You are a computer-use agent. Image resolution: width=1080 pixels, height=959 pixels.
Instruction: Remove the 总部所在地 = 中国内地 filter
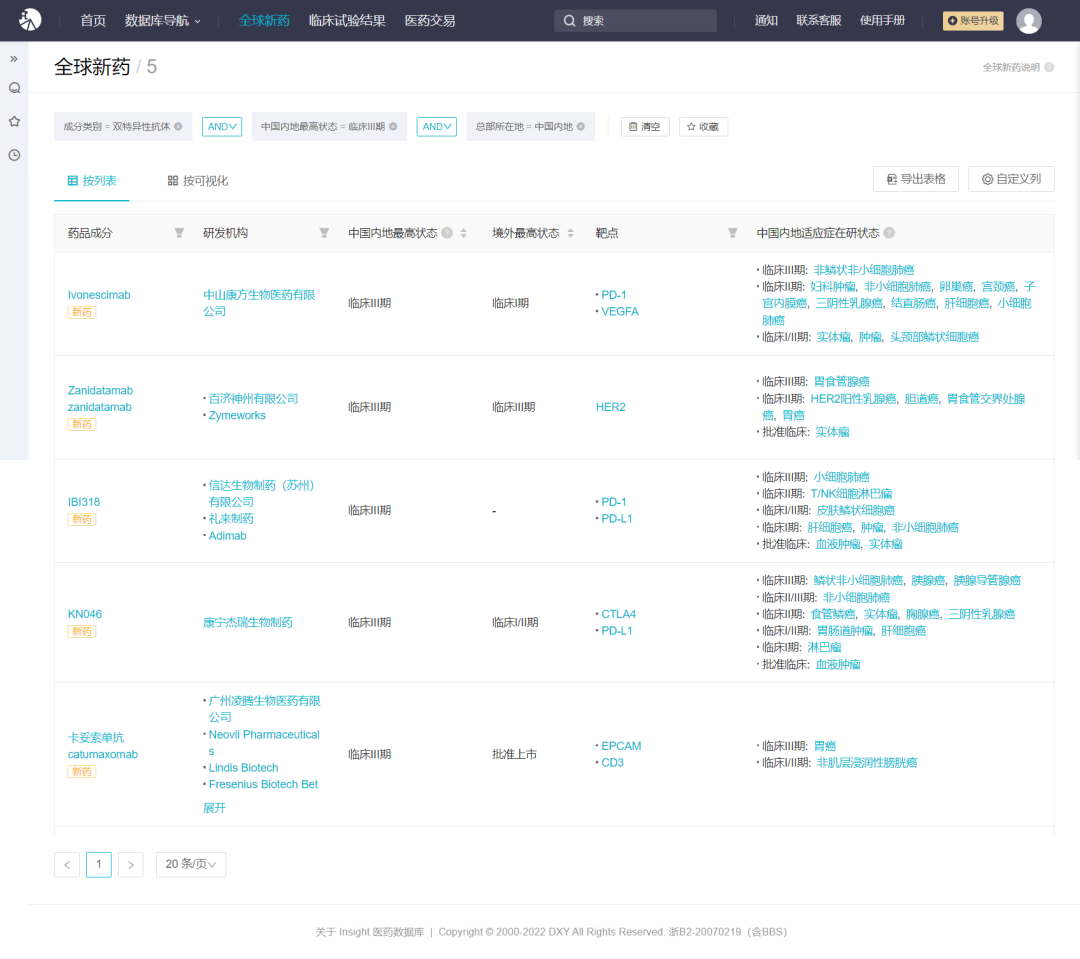(x=581, y=127)
